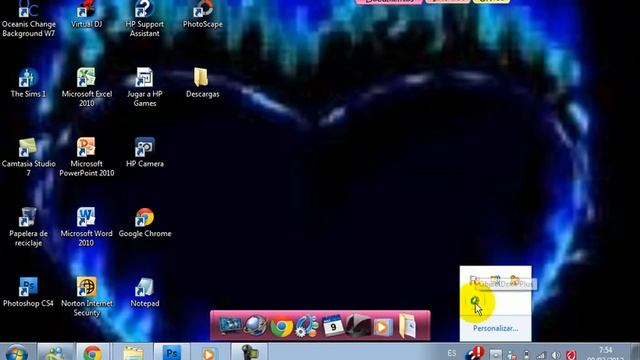Screen dimensions: 640x360
Task: Open the camcorder app taskbar button
Action: (249, 352)
